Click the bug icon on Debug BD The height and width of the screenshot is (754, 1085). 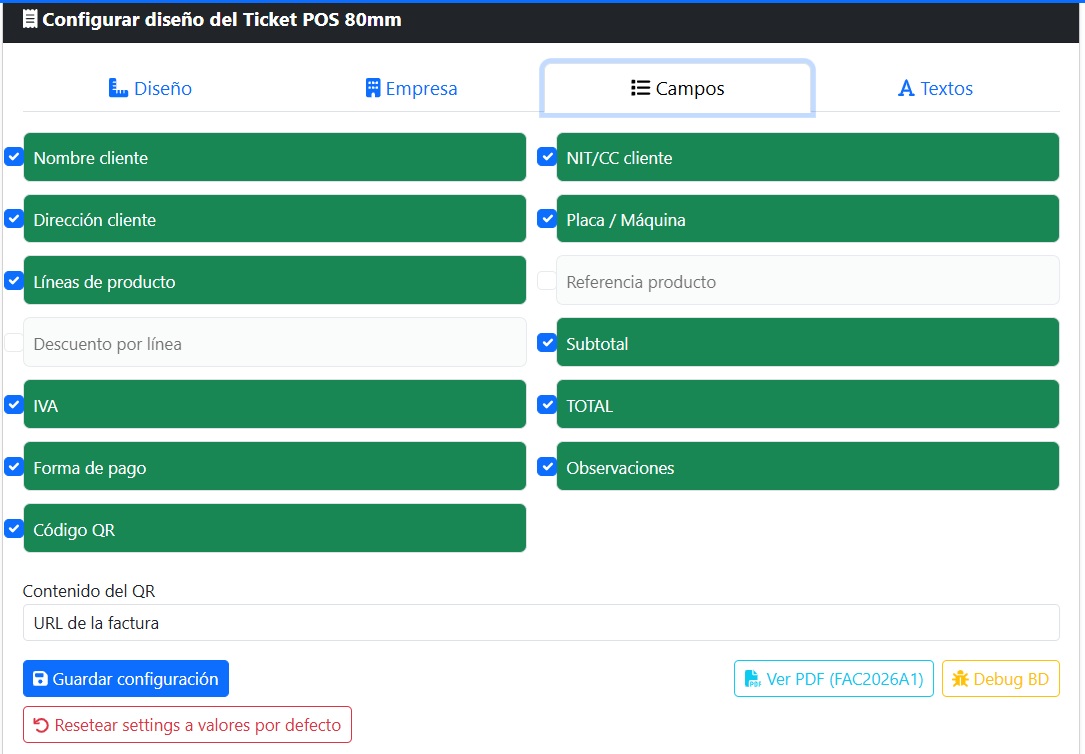pos(960,680)
